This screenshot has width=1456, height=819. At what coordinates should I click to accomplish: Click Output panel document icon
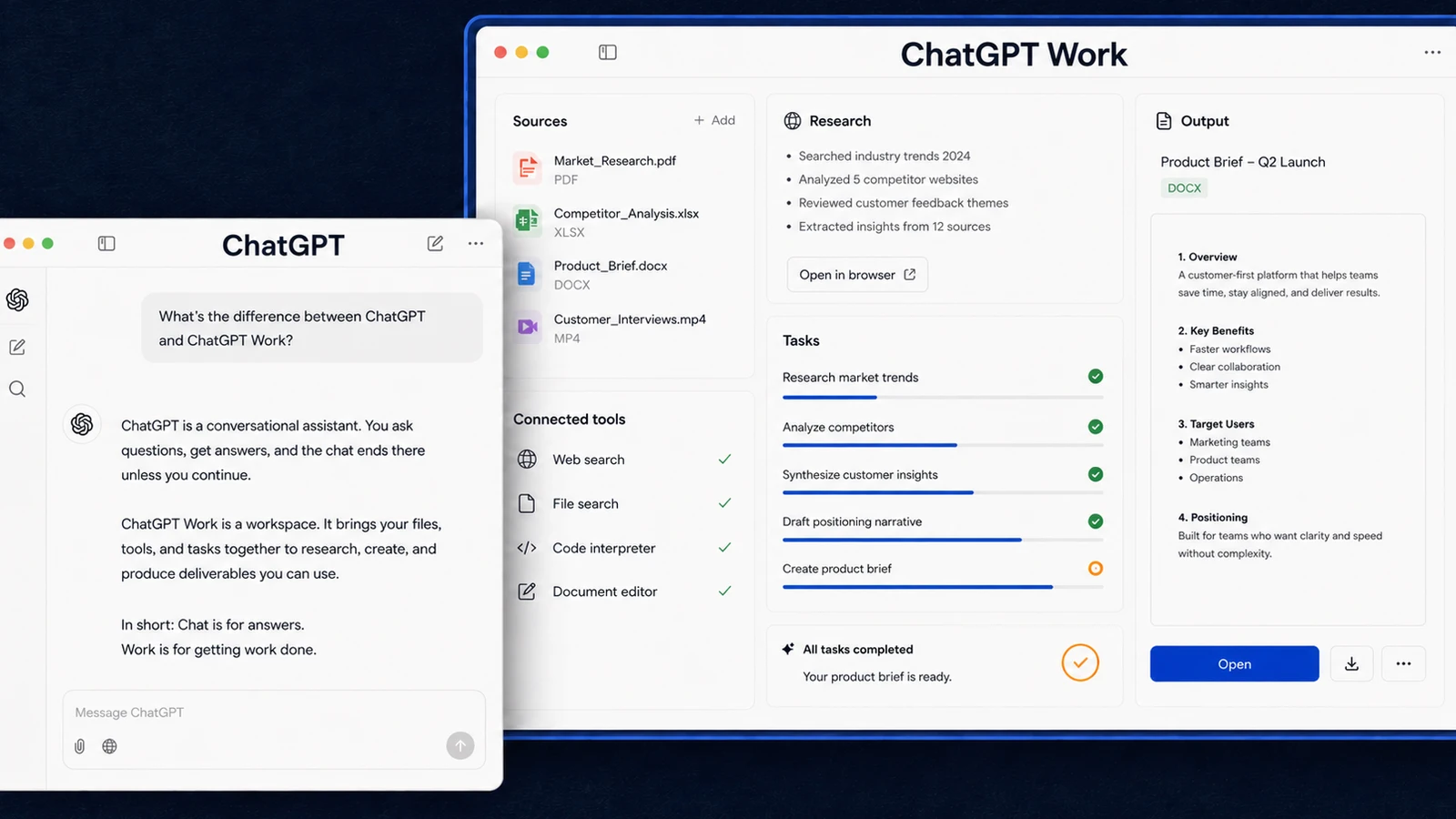(x=1164, y=121)
